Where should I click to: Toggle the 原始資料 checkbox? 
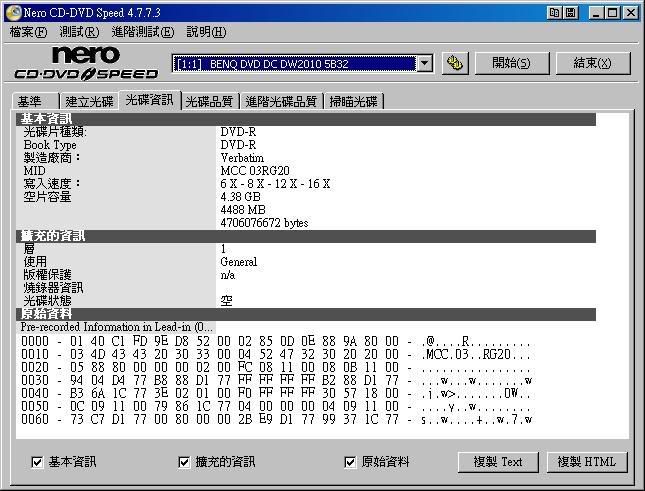(350, 462)
